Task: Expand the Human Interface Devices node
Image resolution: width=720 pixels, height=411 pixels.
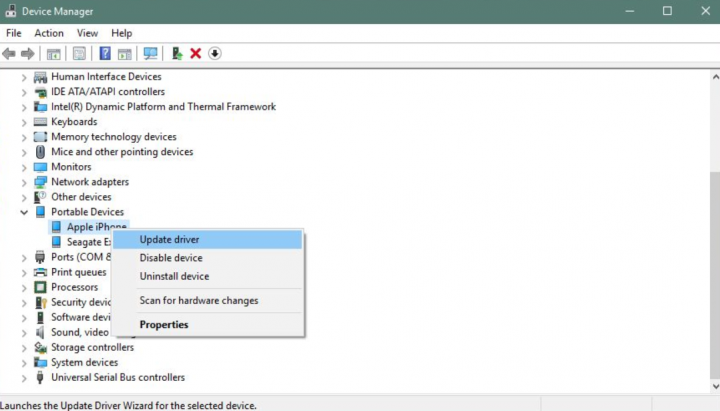Action: [x=24, y=77]
